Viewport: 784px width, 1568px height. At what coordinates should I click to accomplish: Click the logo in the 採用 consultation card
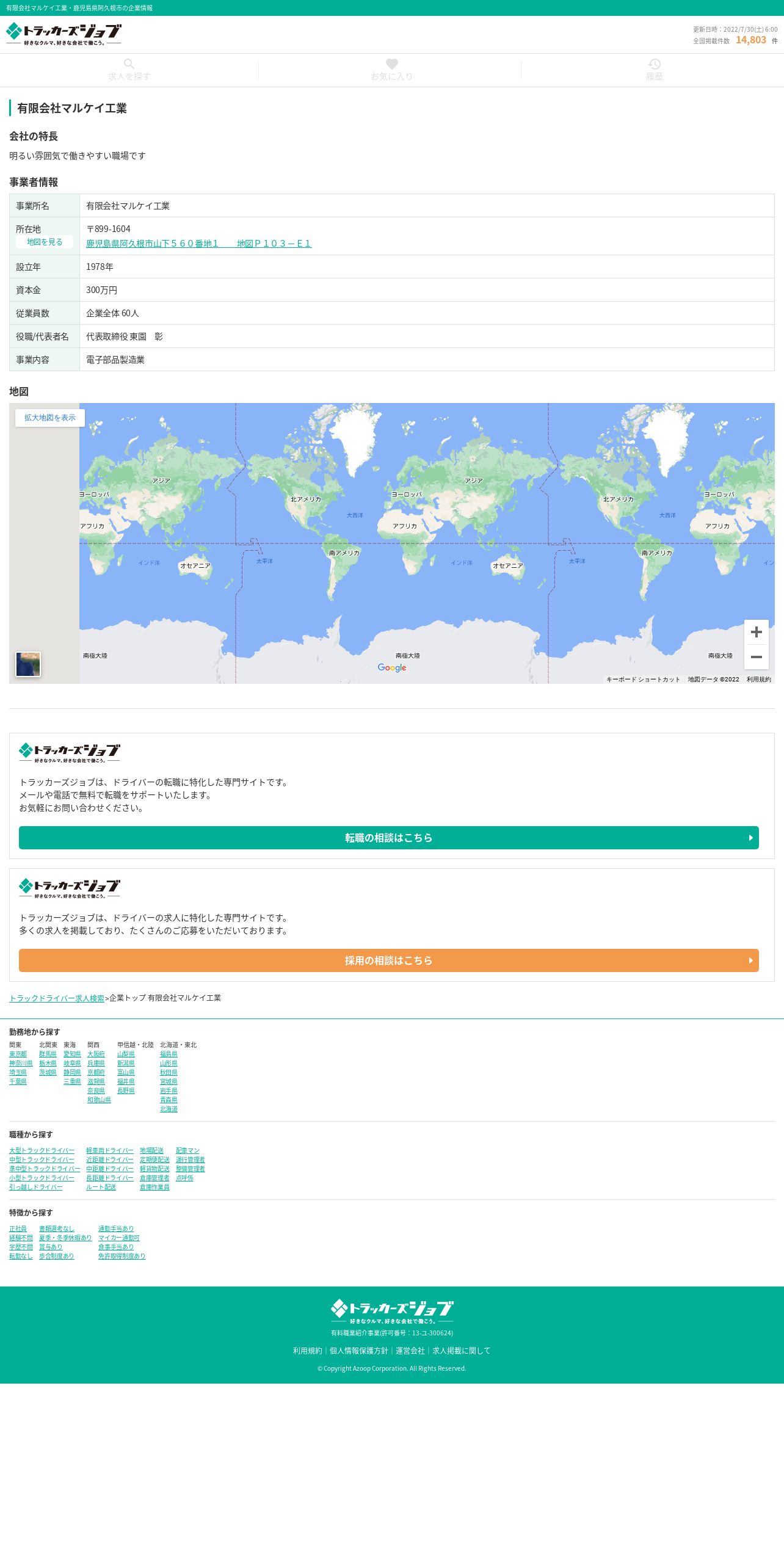pos(70,888)
